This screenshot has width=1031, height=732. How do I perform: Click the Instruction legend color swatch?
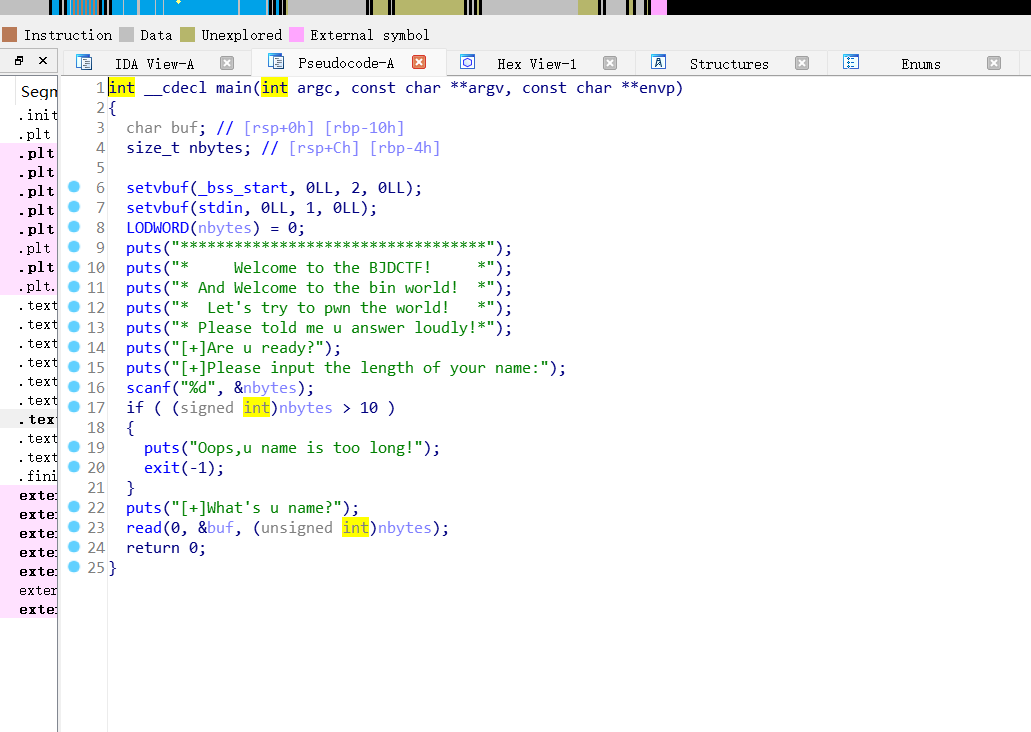(9, 34)
